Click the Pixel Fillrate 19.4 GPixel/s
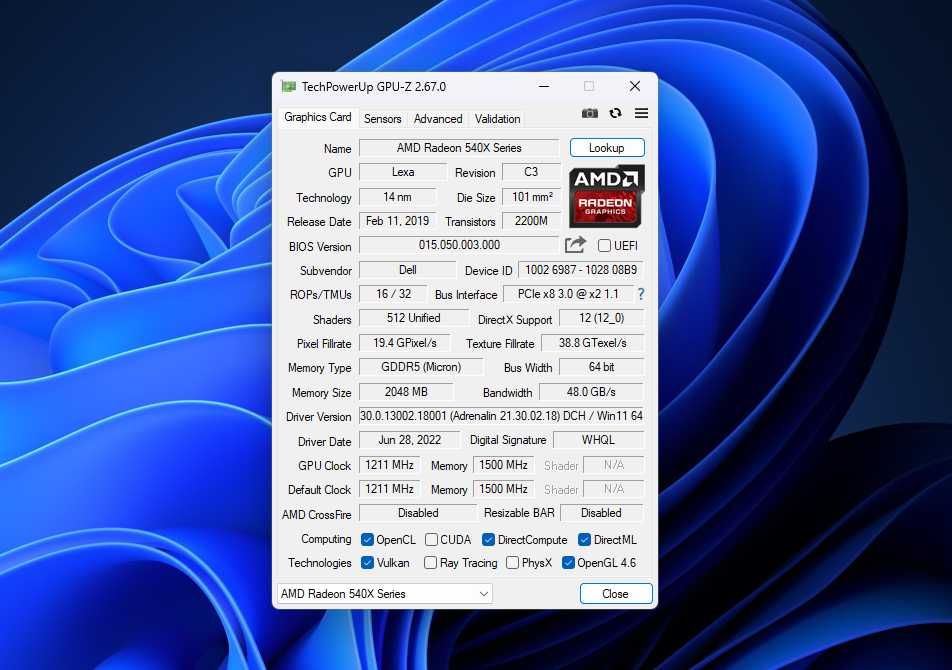This screenshot has width=952, height=670. coord(404,343)
